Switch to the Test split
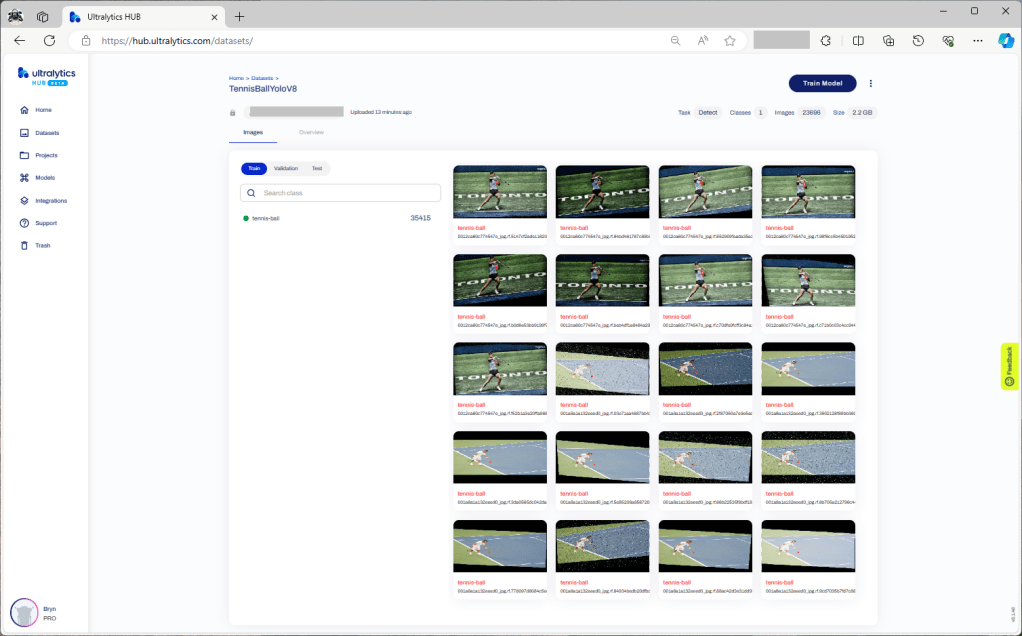This screenshot has height=636, width=1022. pos(316,168)
